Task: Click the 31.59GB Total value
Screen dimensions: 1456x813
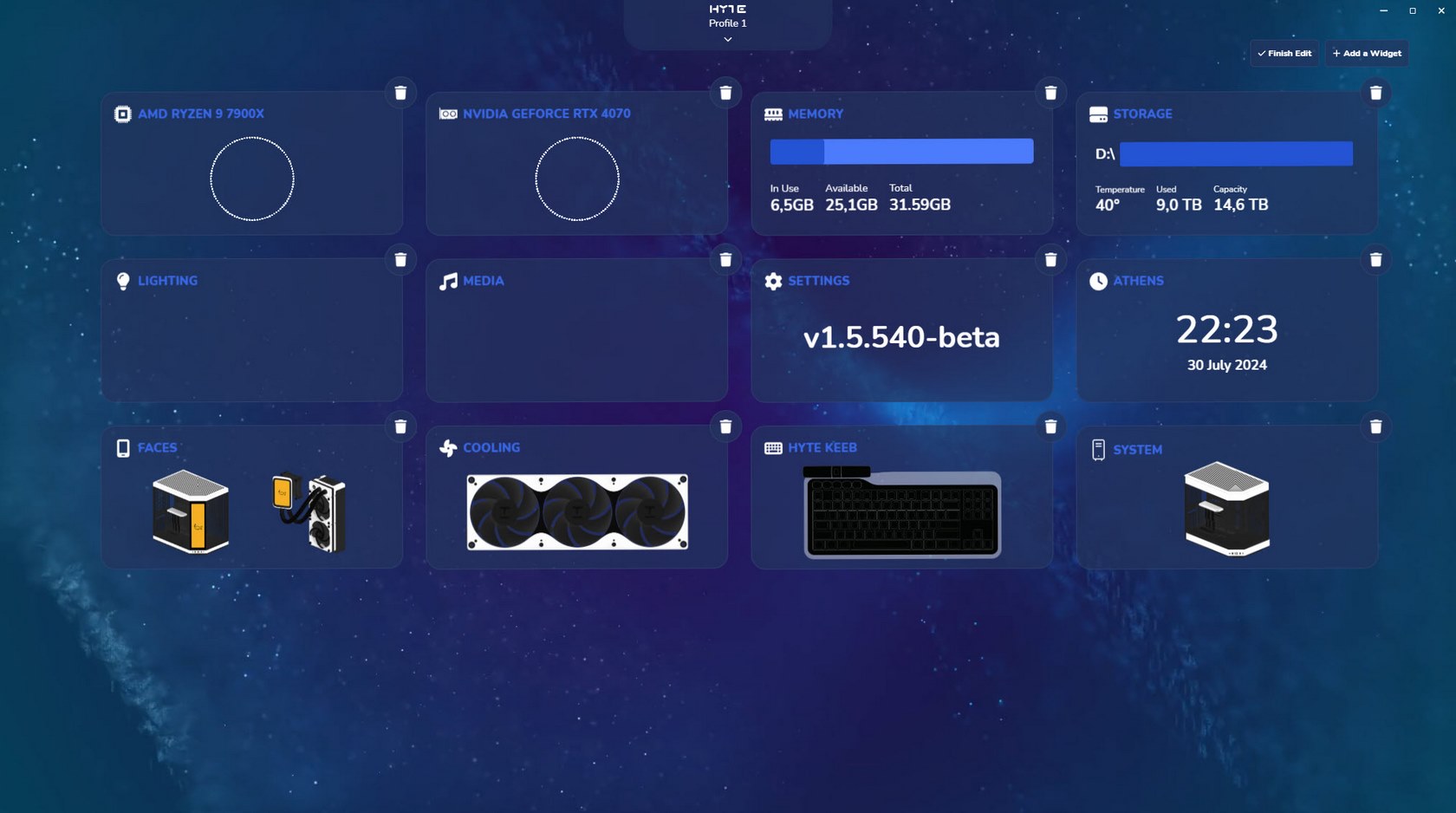Action: [x=920, y=205]
